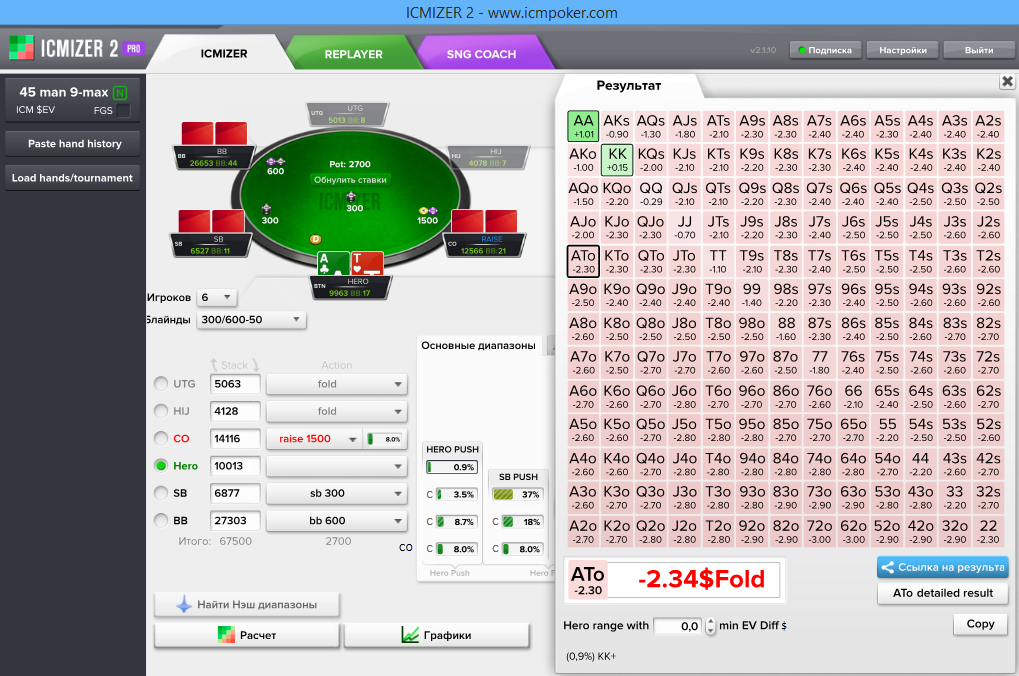The height and width of the screenshot is (676, 1019).
Task: Click the SB PUSH 37% range bar
Action: click(518, 495)
